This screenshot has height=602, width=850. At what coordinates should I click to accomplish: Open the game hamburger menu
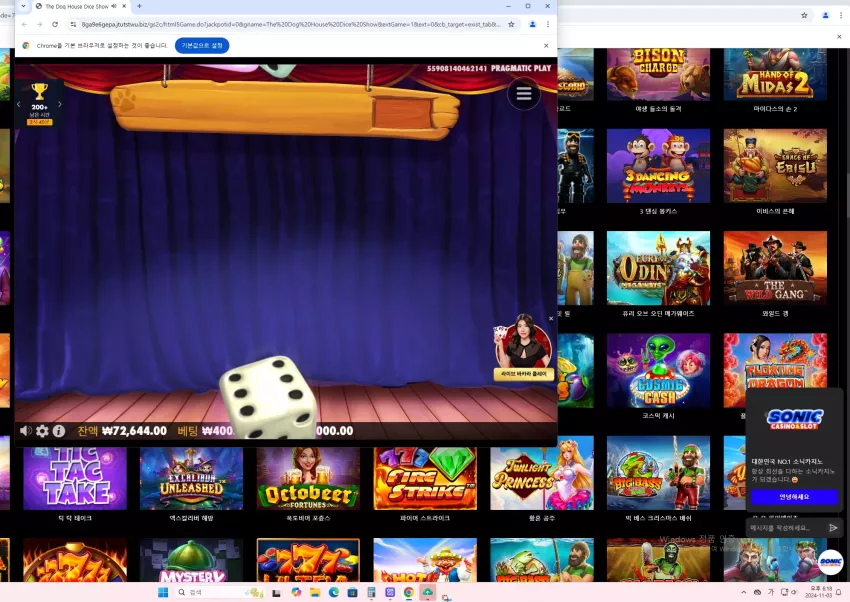[523, 94]
